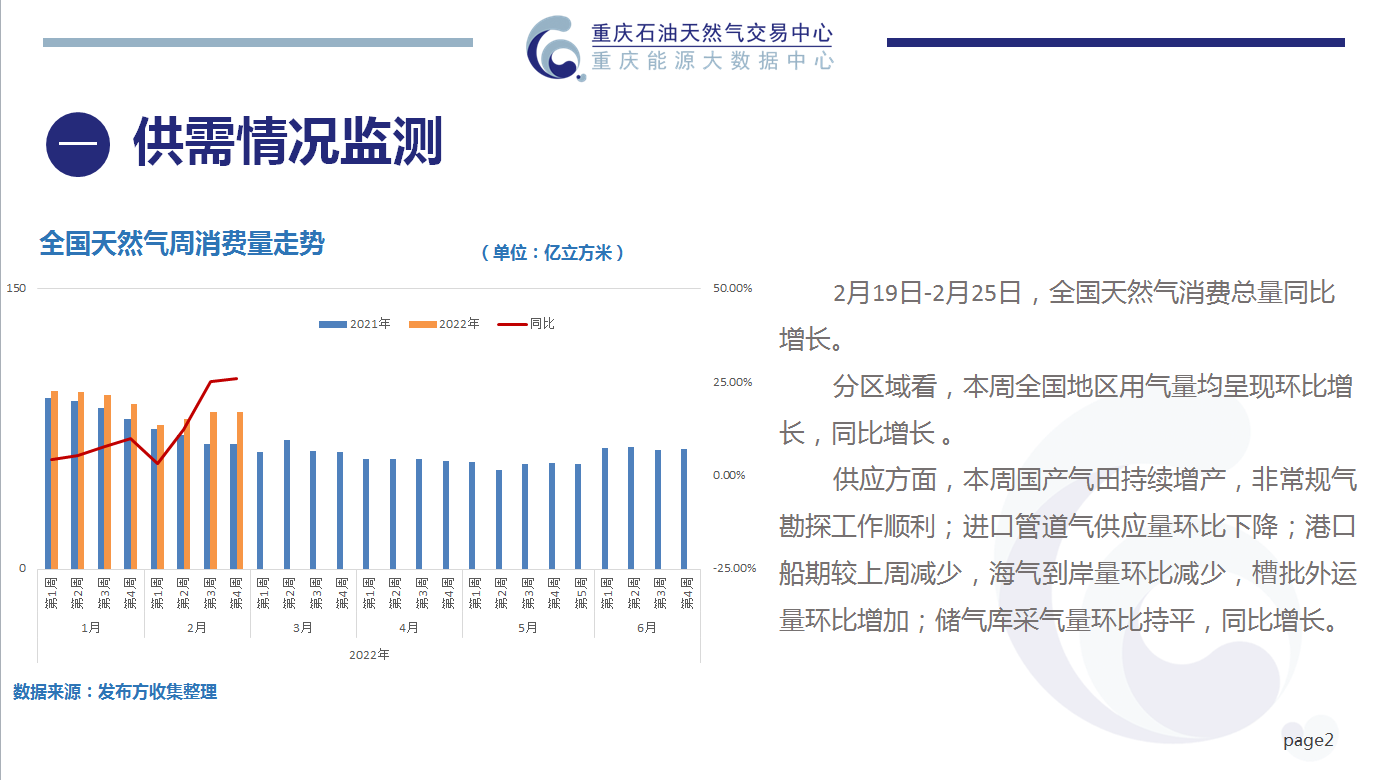Click the circled '一' section number badge
Image resolution: width=1388 pixels, height=780 pixels.
[x=77, y=145]
